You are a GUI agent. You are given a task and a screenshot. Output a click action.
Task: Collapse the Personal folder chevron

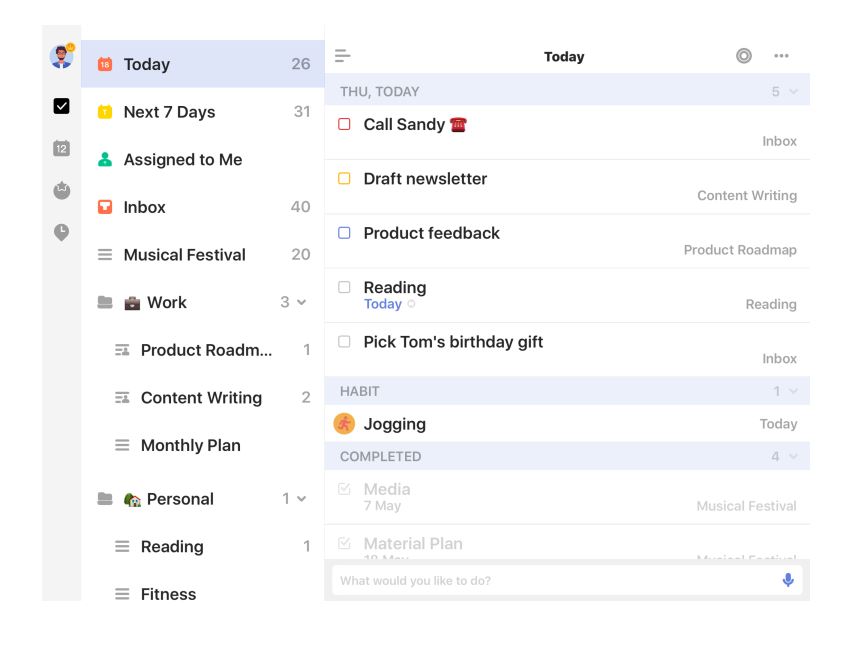(302, 499)
